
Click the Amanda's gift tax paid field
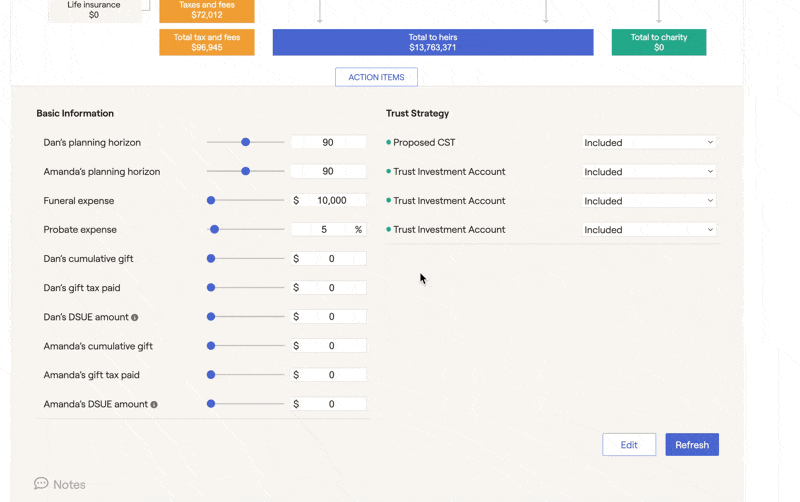[328, 375]
